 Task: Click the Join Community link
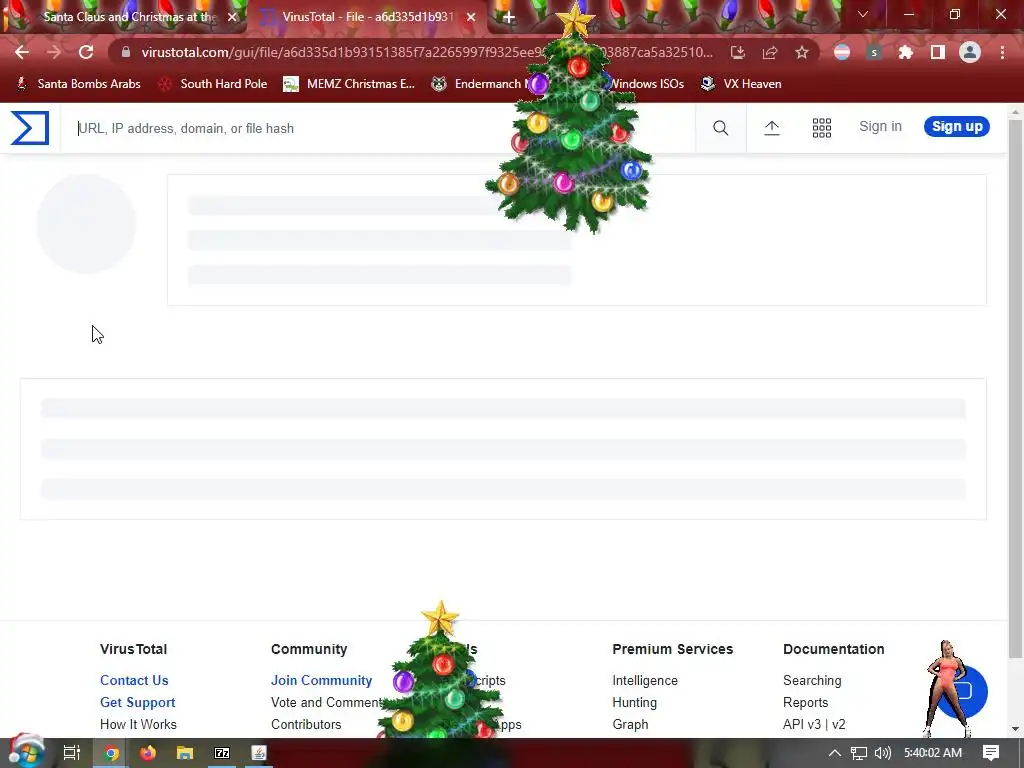tap(321, 680)
